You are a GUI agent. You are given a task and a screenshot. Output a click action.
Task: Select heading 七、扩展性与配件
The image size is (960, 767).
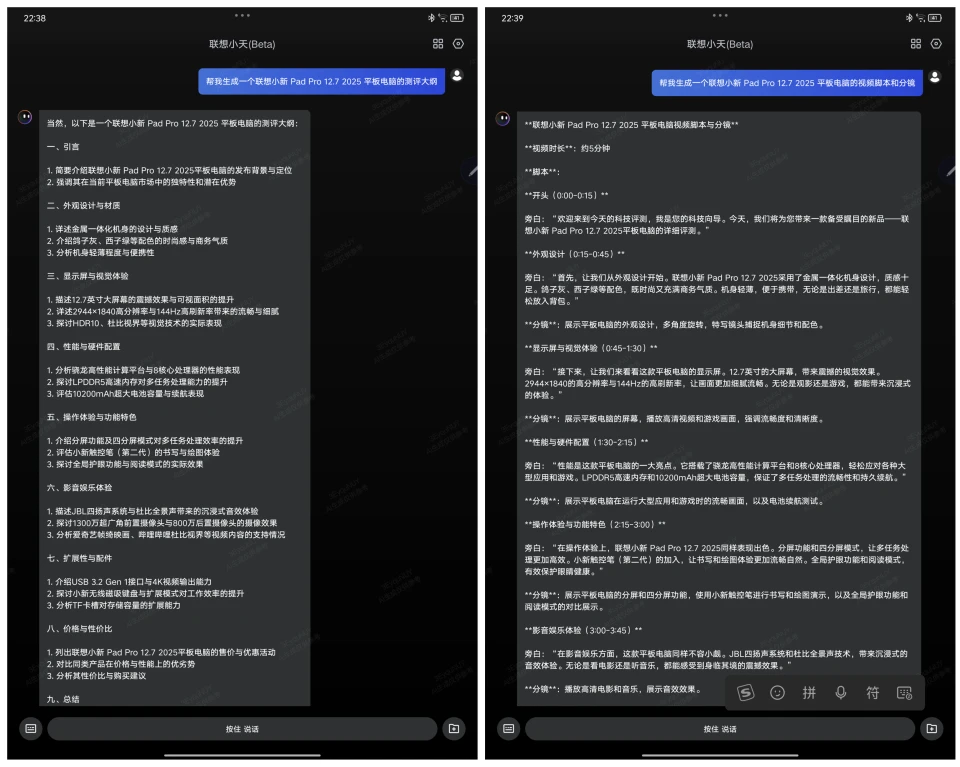(x=80, y=558)
